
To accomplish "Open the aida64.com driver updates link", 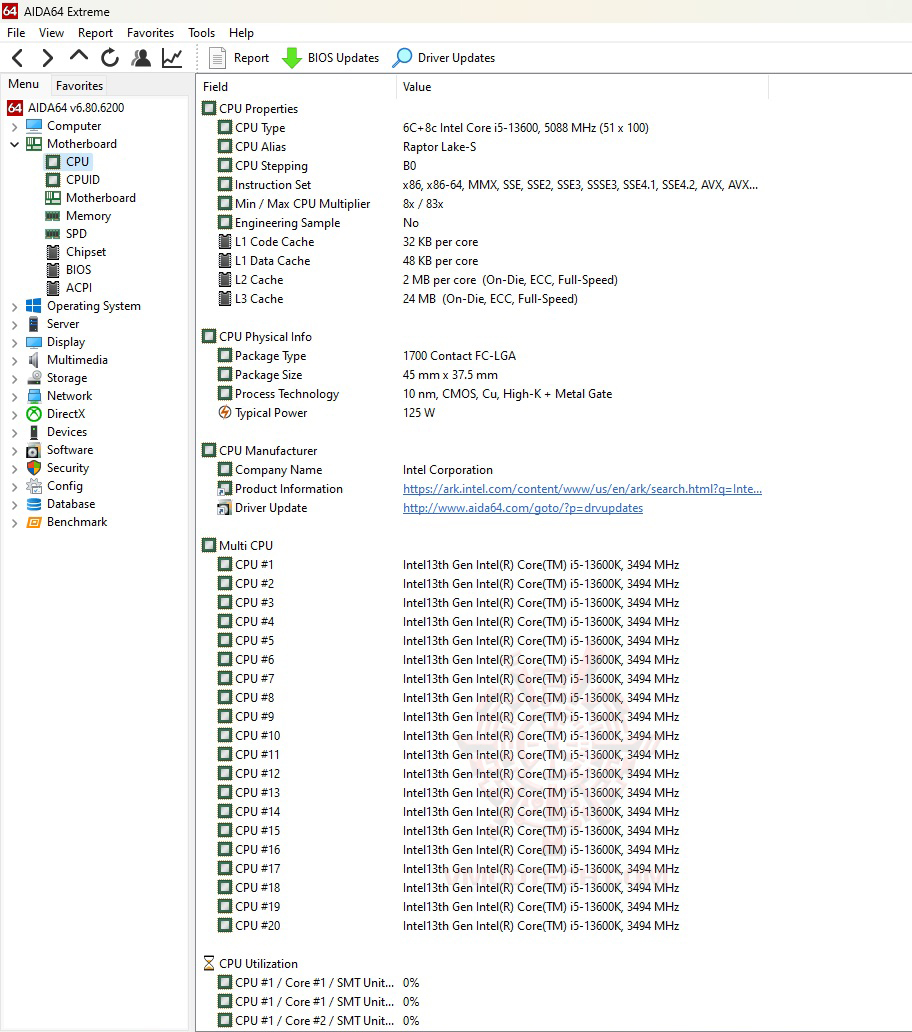I will tap(522, 508).
